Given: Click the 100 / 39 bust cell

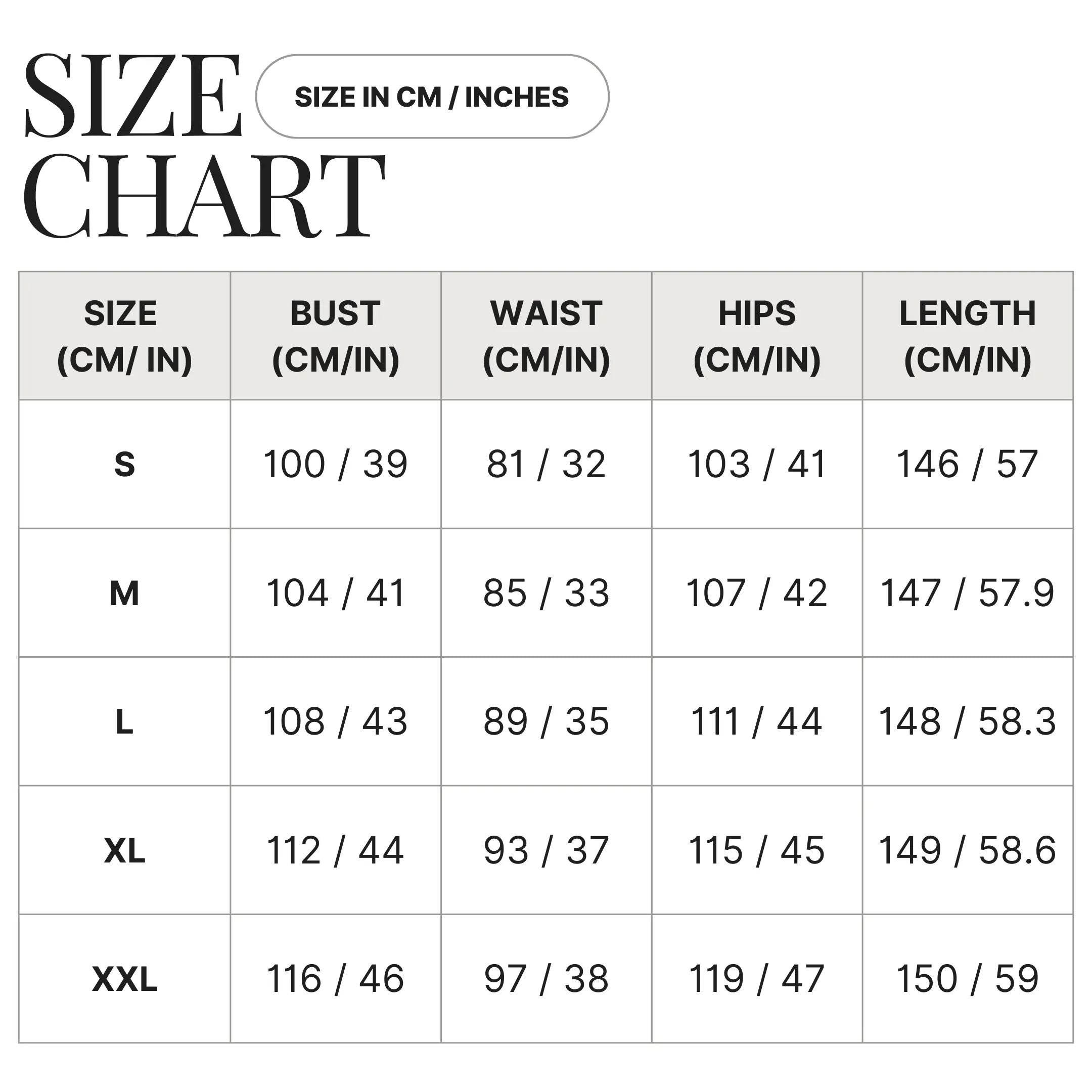Looking at the screenshot, I should tap(335, 465).
